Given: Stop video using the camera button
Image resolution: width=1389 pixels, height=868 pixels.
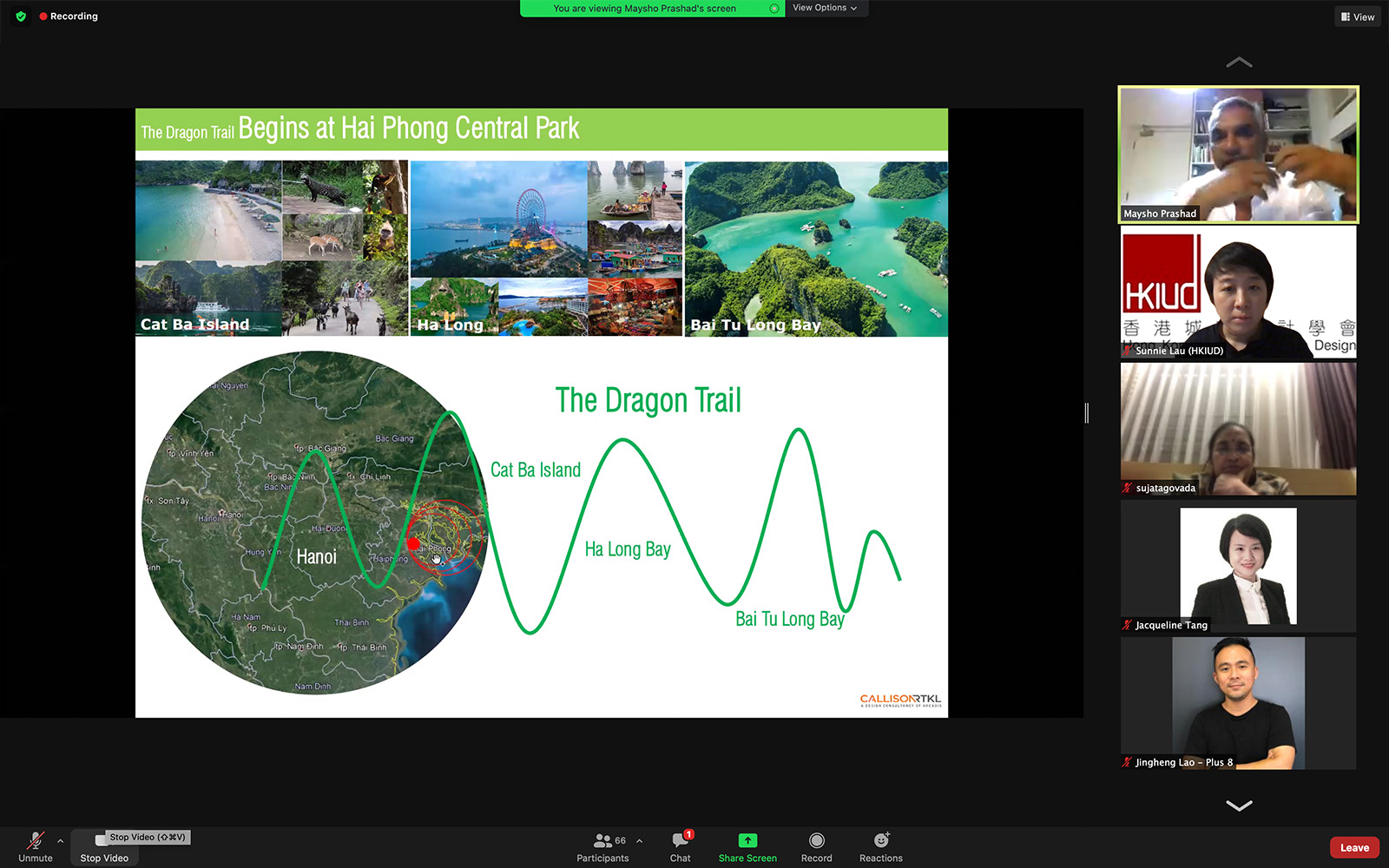Looking at the screenshot, I should pyautogui.click(x=103, y=846).
